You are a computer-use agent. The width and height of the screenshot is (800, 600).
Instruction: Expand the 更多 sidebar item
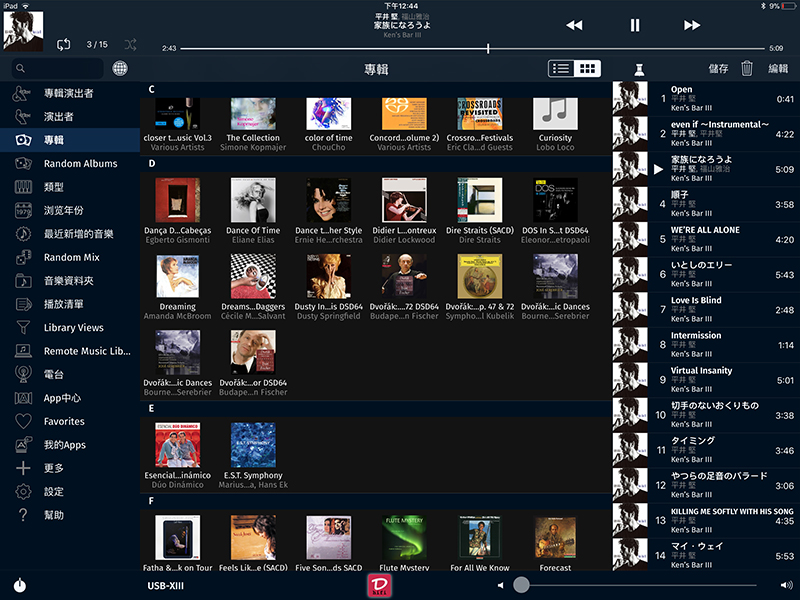click(54, 468)
